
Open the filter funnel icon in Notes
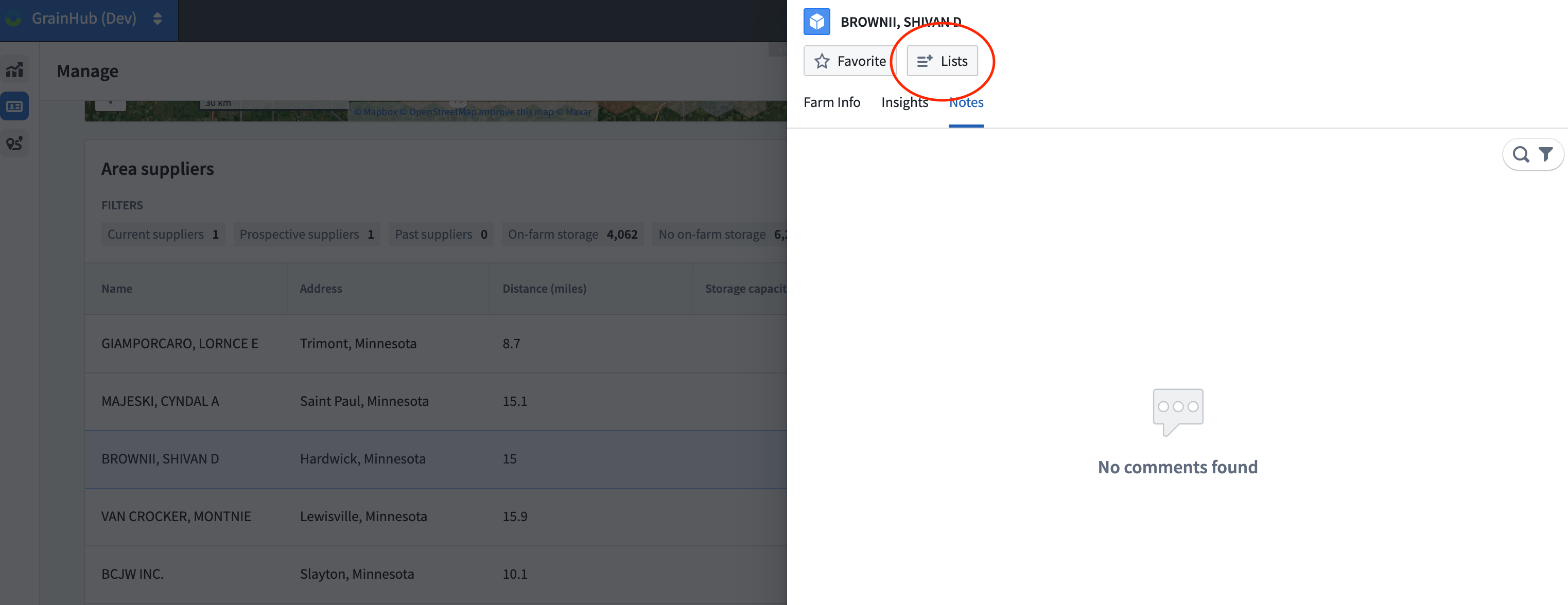click(x=1545, y=154)
